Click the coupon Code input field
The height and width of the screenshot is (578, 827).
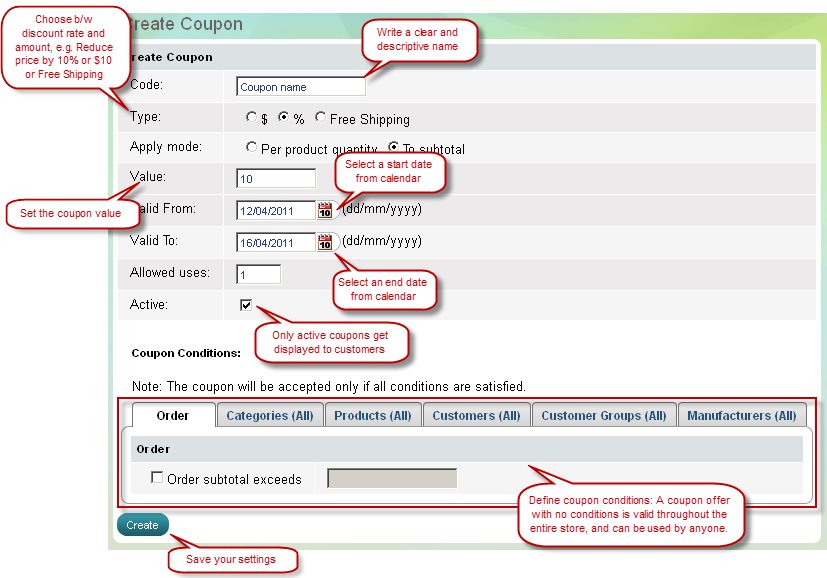(301, 87)
